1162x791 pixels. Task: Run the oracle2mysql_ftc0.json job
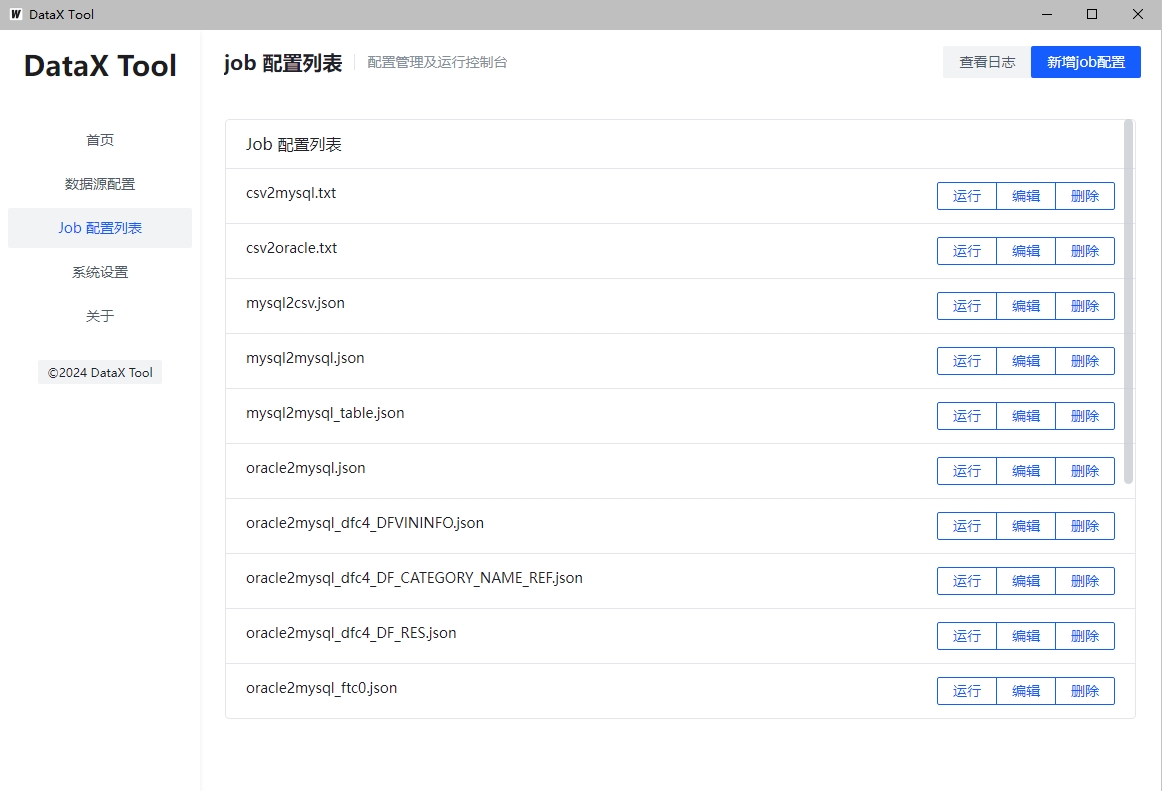966,691
